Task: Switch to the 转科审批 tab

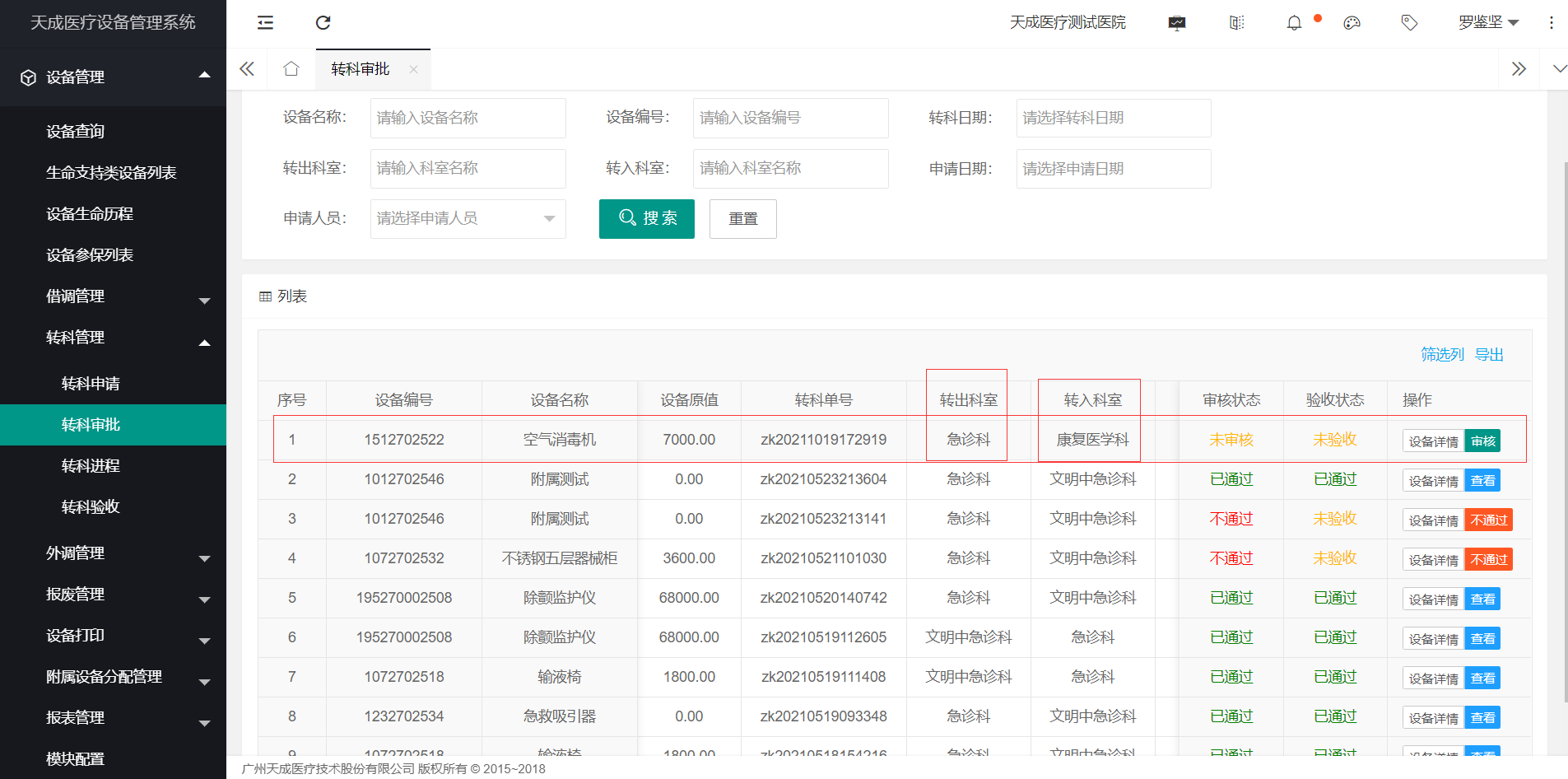Action: click(x=361, y=69)
